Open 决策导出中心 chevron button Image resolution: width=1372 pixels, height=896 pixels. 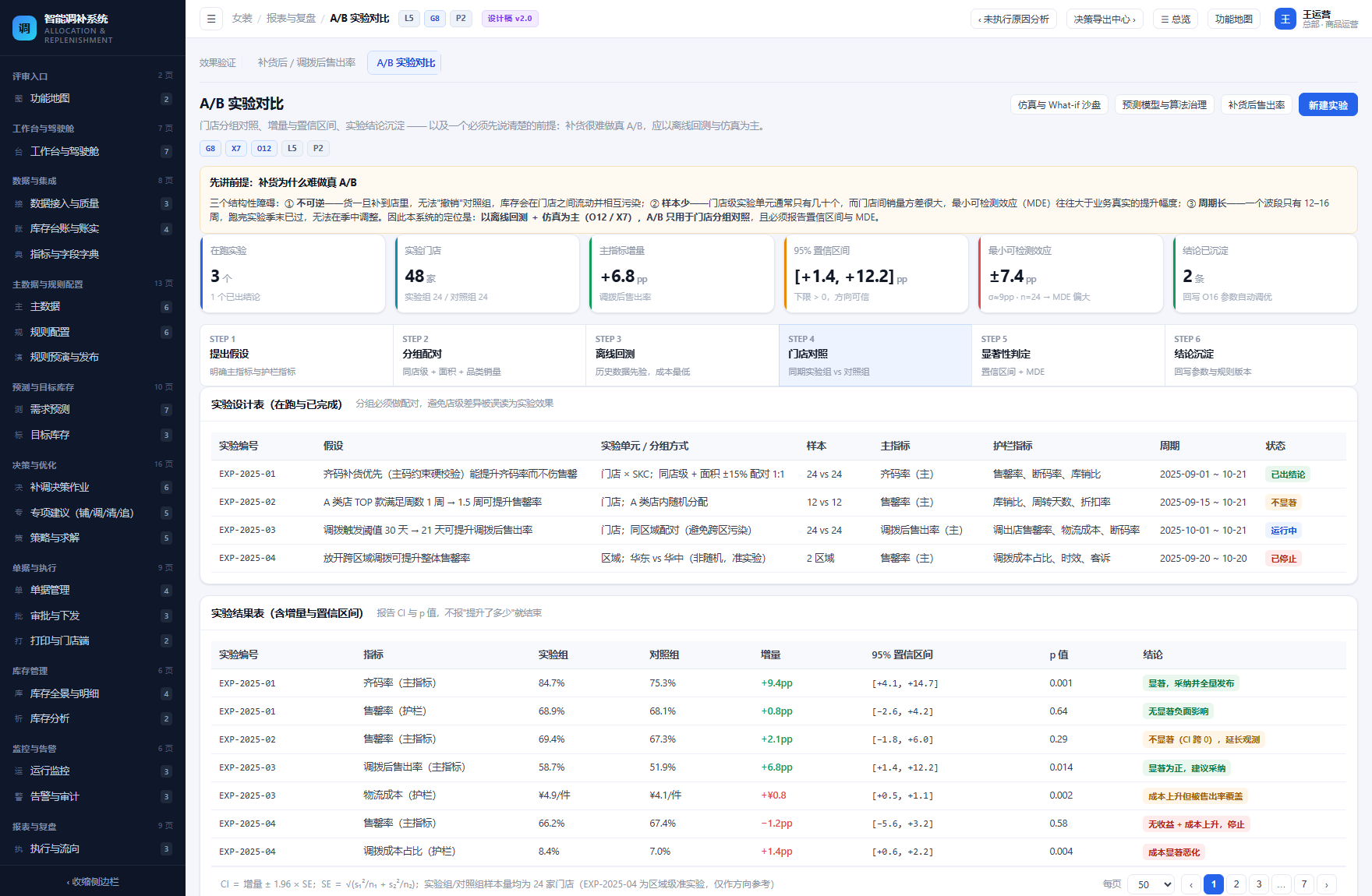(x=1105, y=19)
